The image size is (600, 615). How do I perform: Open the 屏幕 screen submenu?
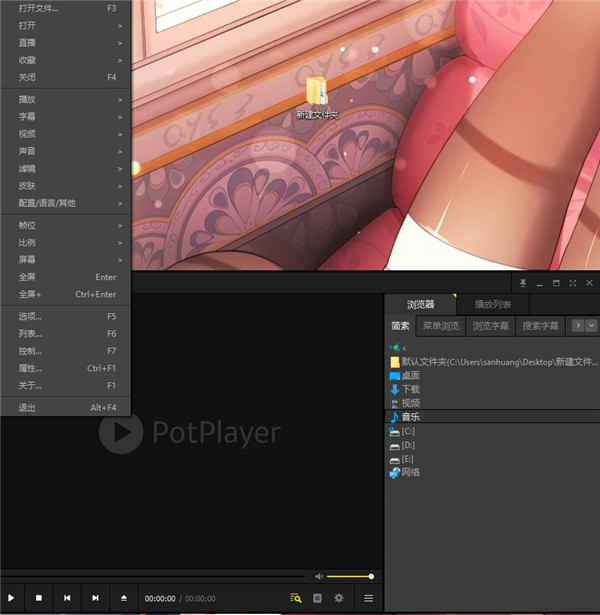66,260
